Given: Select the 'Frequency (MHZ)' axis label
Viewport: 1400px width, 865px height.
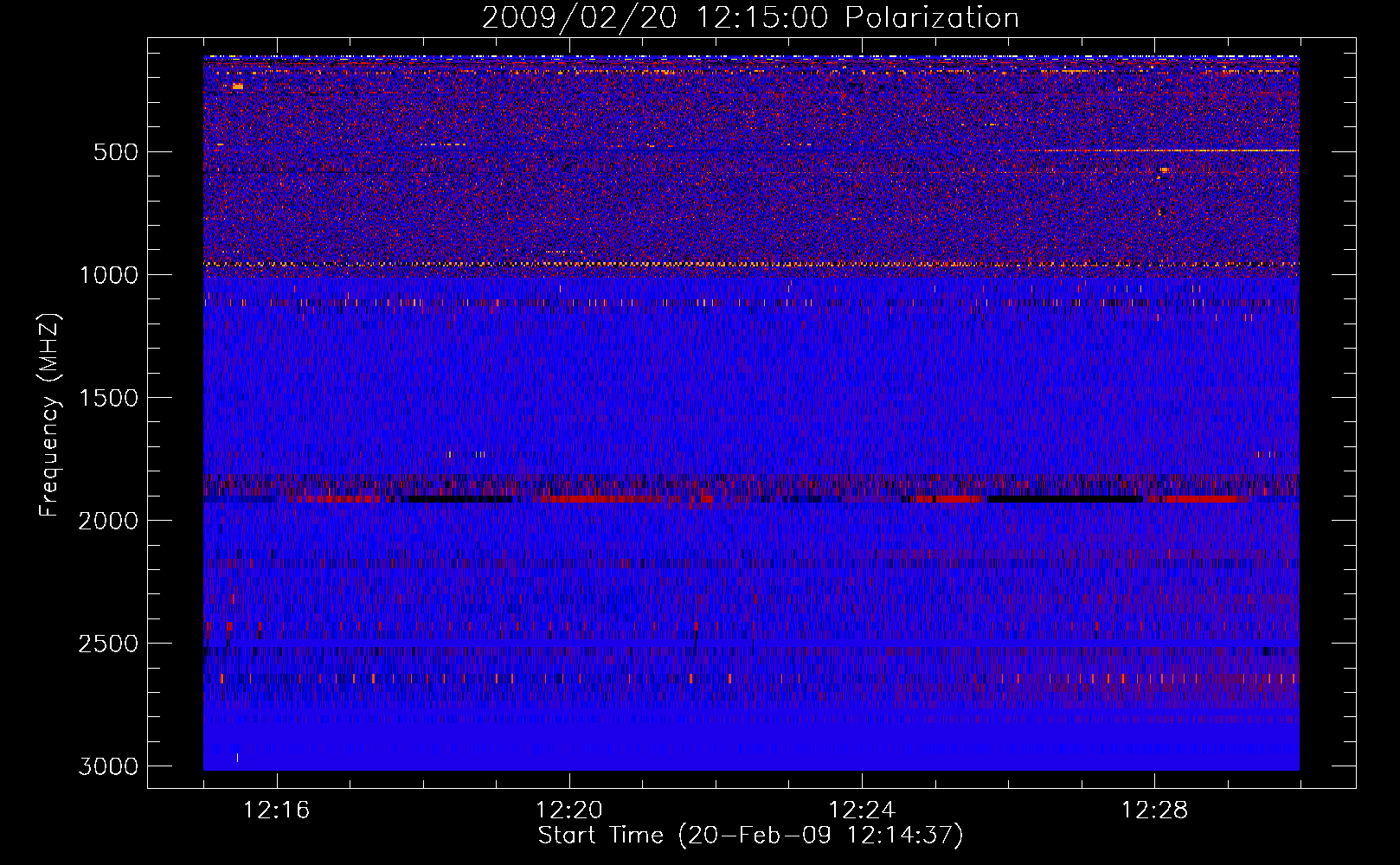Looking at the screenshot, I should pos(49,415).
